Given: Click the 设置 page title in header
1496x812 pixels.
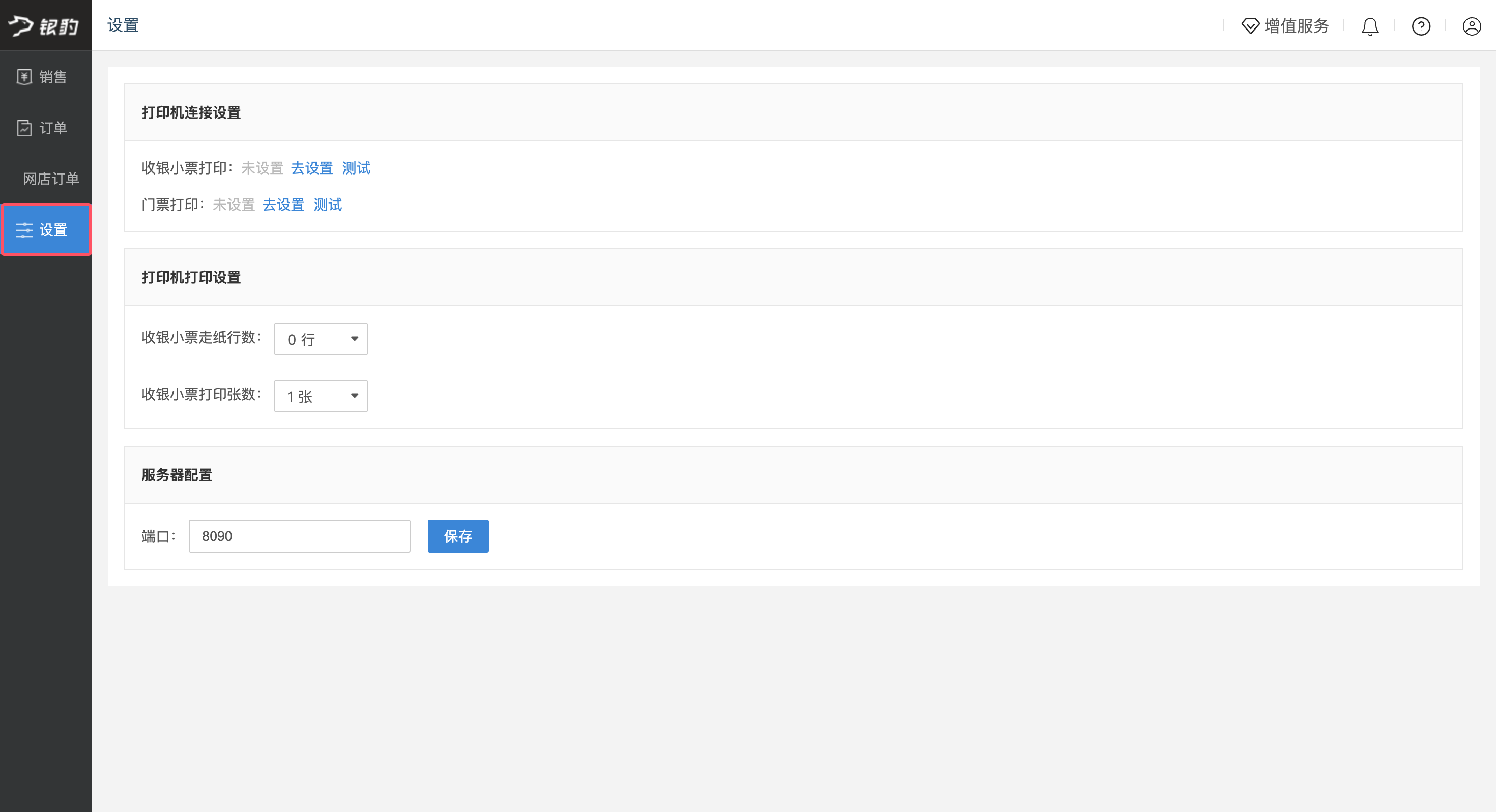Looking at the screenshot, I should click(123, 25).
